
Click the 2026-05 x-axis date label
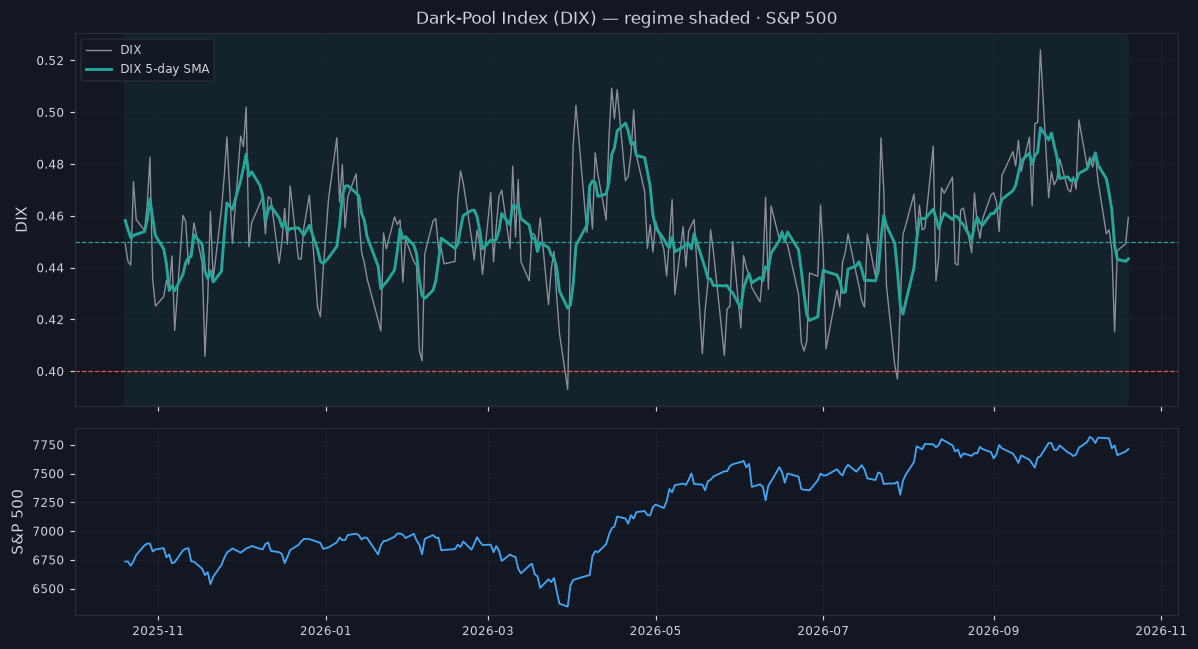point(656,631)
